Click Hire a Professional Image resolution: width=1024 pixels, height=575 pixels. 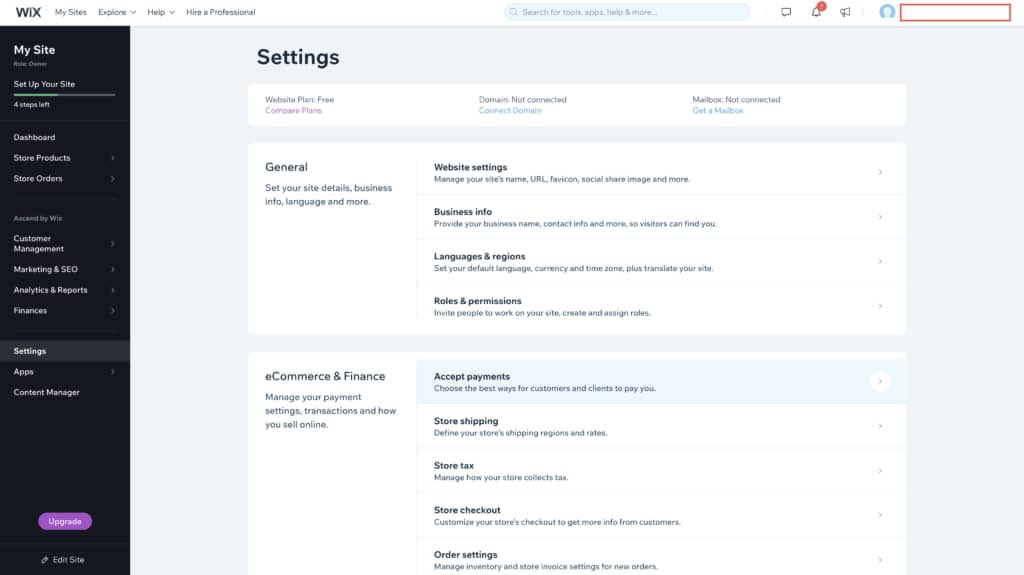[221, 12]
